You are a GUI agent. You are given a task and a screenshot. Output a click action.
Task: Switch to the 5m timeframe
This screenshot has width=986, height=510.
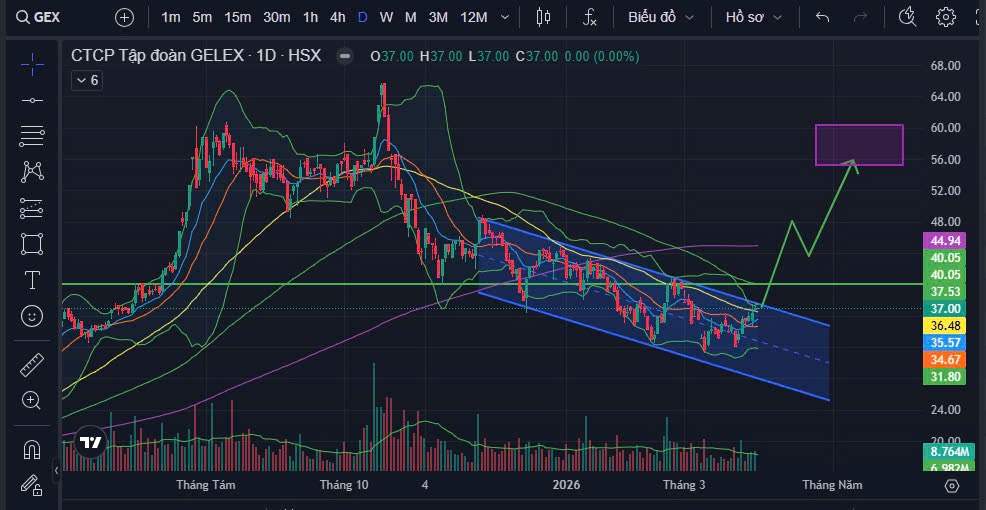pyautogui.click(x=202, y=17)
